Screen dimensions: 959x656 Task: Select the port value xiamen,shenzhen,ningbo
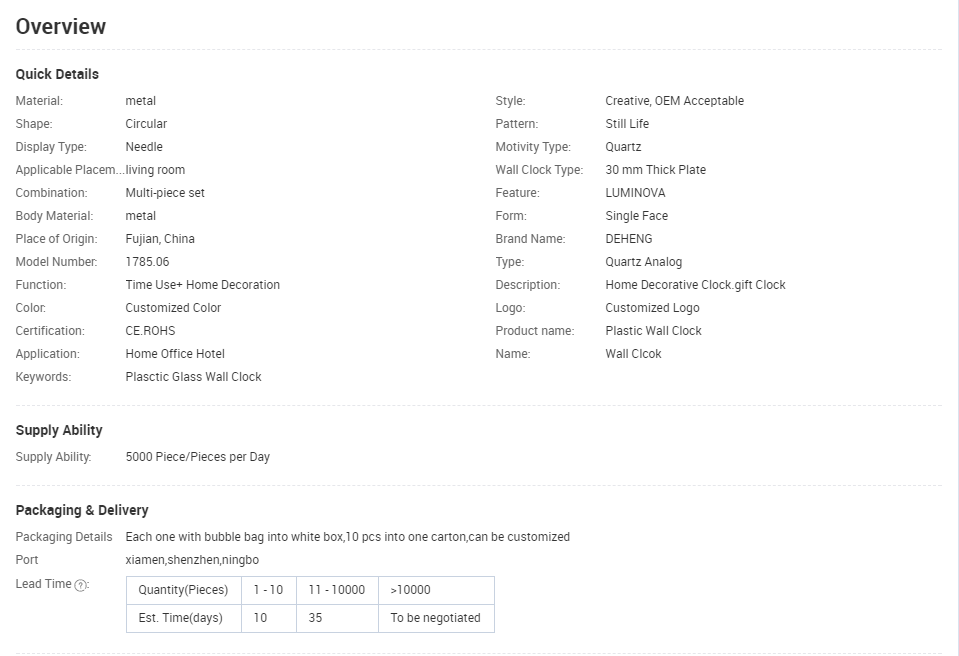coord(192,560)
